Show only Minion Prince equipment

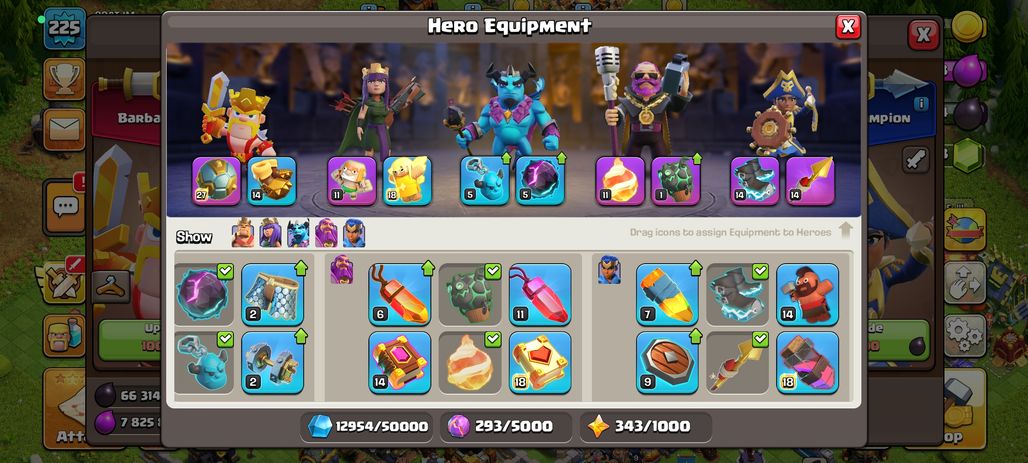coord(298,233)
